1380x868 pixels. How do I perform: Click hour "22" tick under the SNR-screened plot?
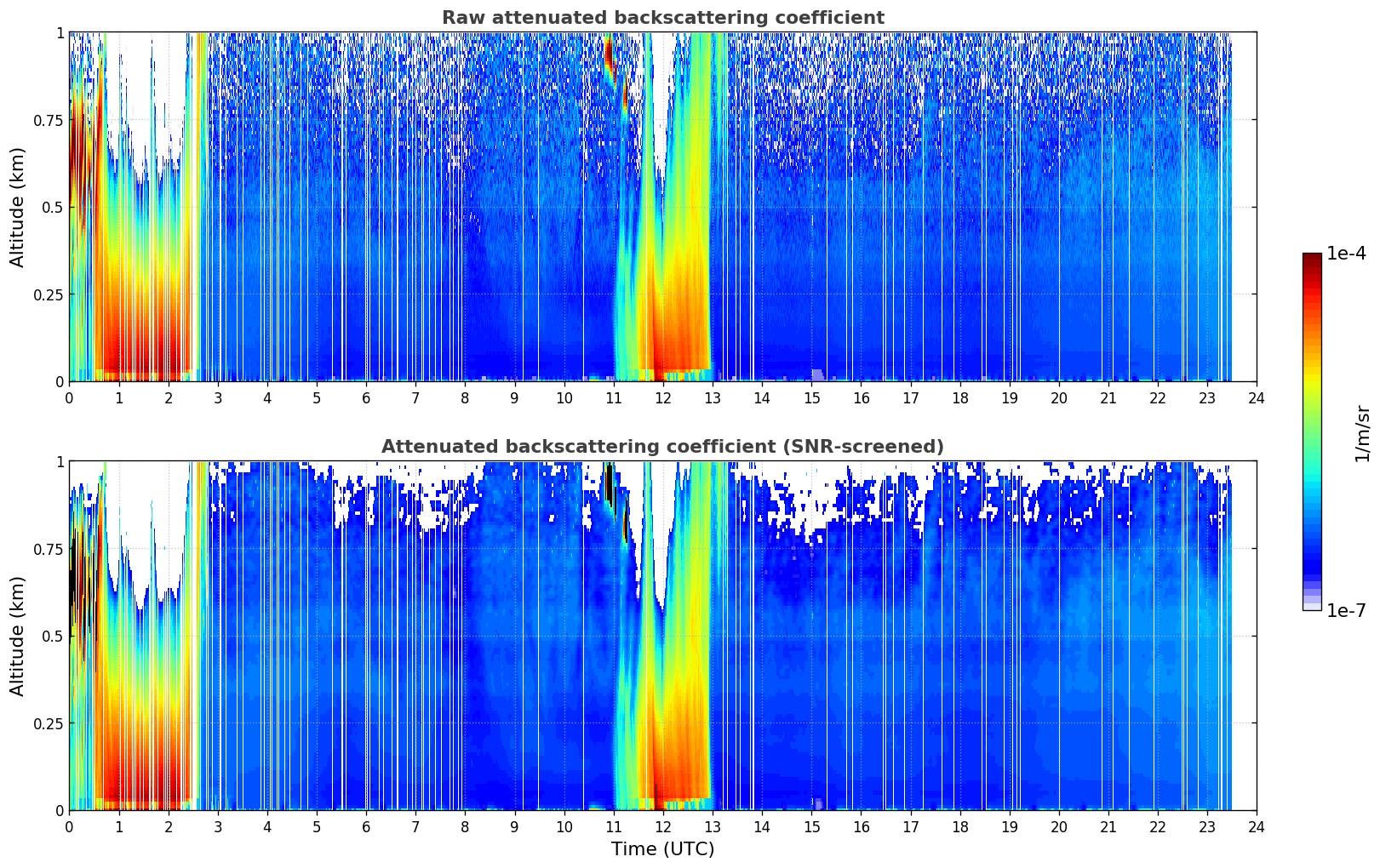[1158, 826]
